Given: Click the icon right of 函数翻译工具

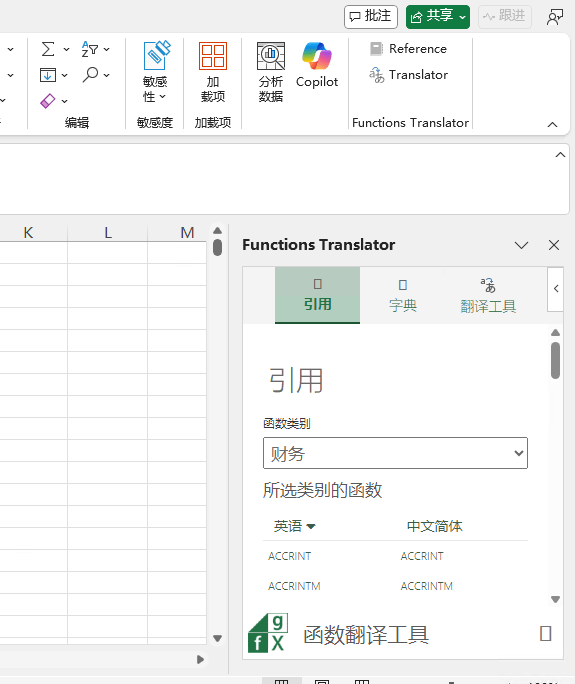Looking at the screenshot, I should (x=546, y=633).
